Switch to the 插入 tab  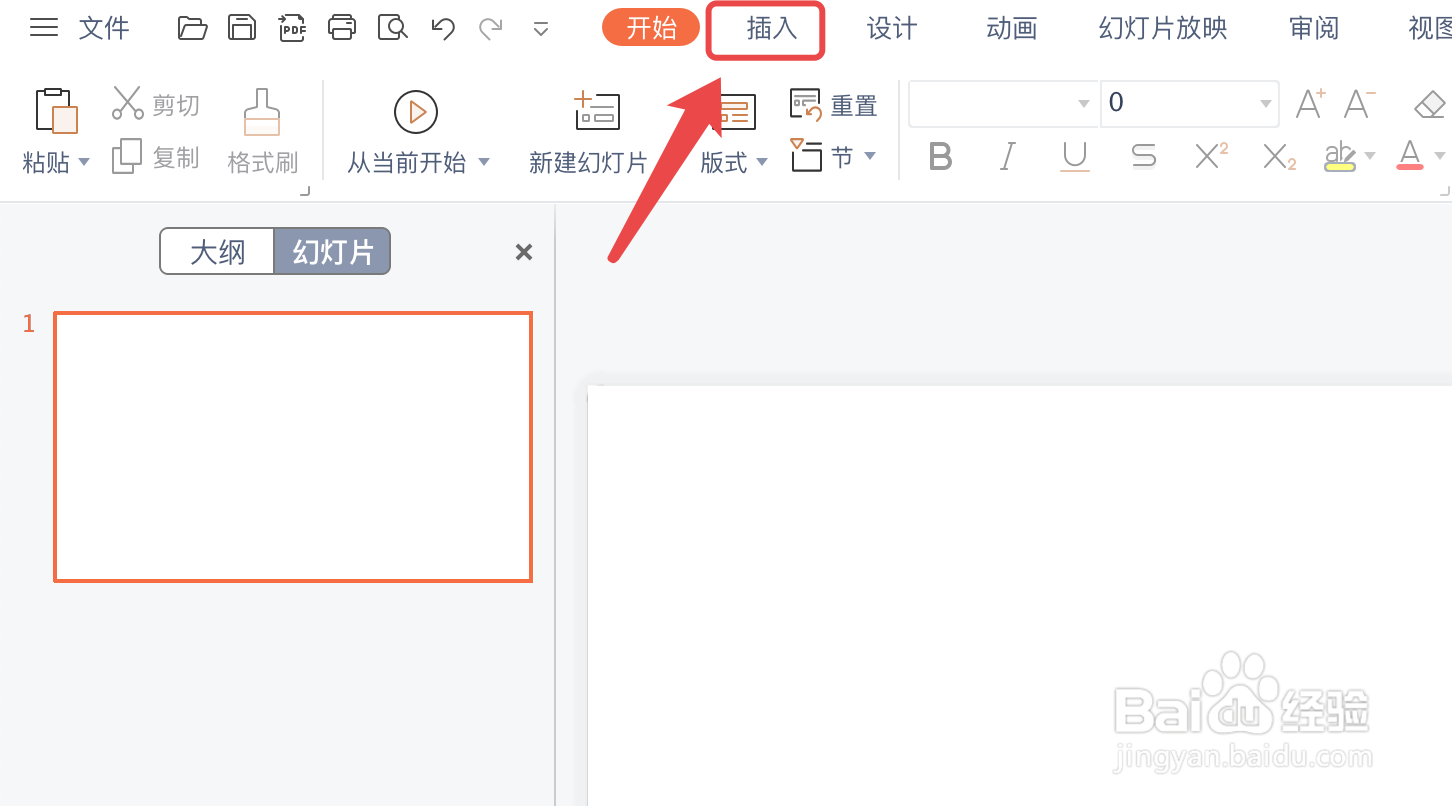[x=772, y=28]
